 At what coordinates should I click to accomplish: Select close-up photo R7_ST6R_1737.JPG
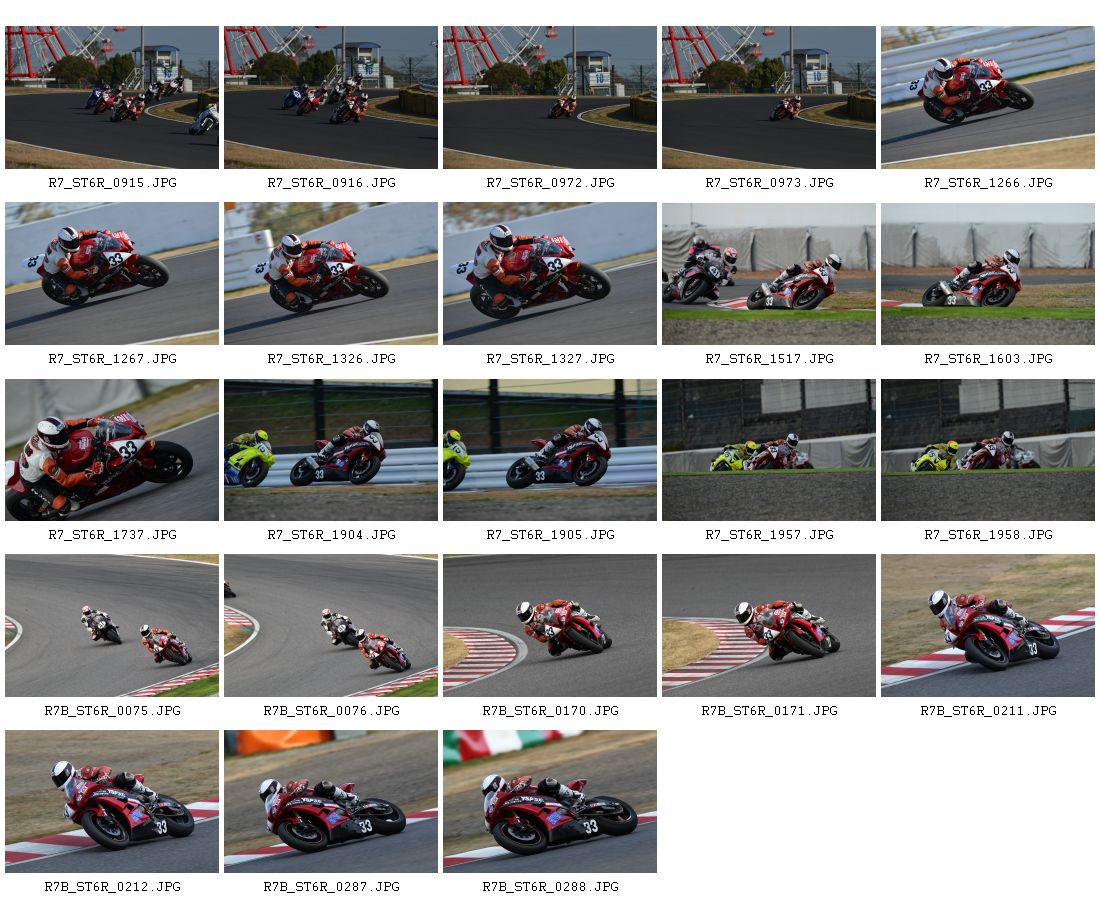pos(112,450)
